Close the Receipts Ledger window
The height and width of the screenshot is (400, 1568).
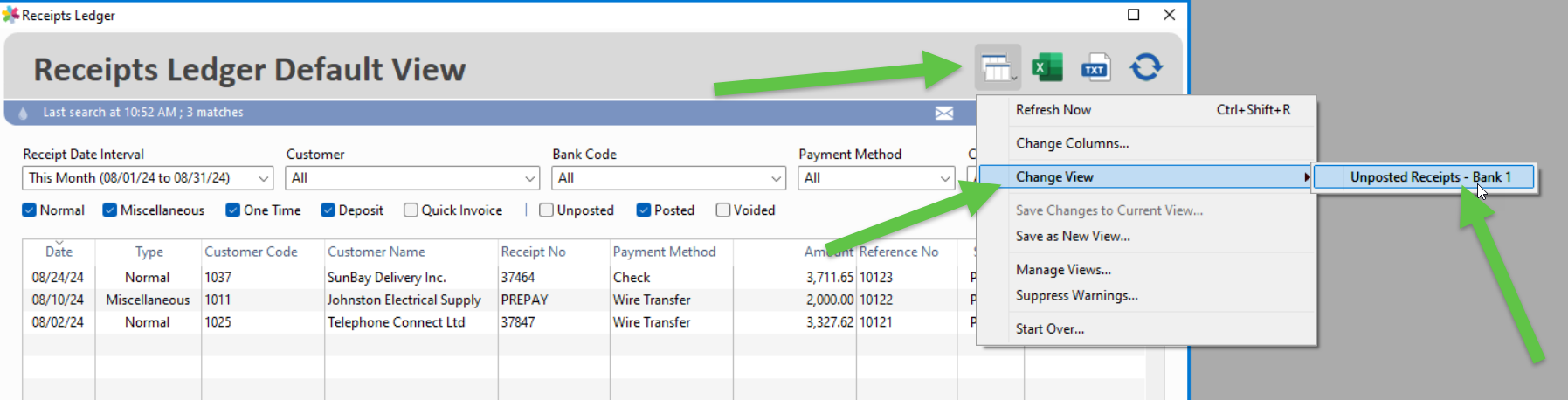(1169, 15)
